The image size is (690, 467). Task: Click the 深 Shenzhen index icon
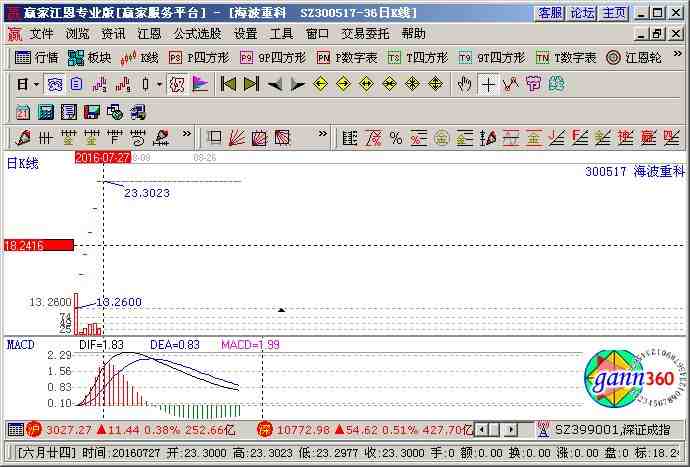tap(265, 430)
